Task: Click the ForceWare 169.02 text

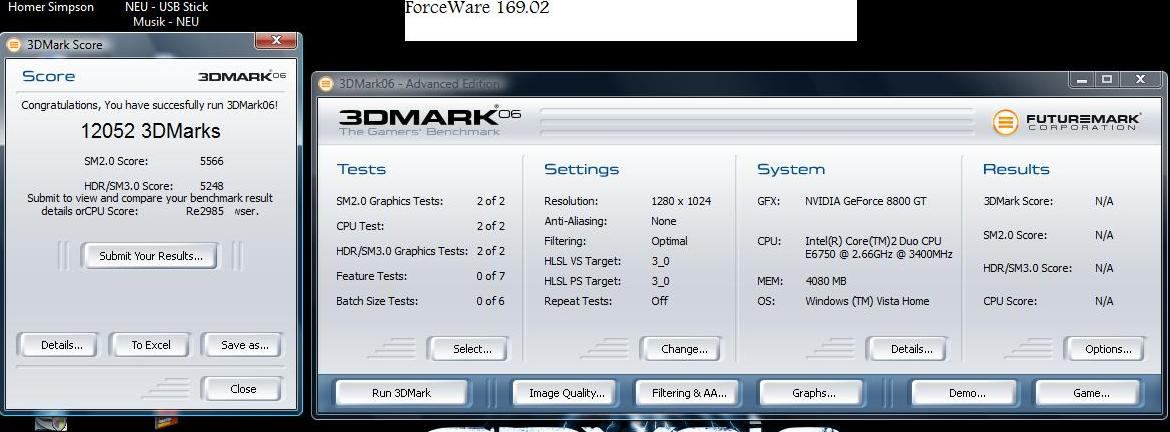Action: coord(477,8)
